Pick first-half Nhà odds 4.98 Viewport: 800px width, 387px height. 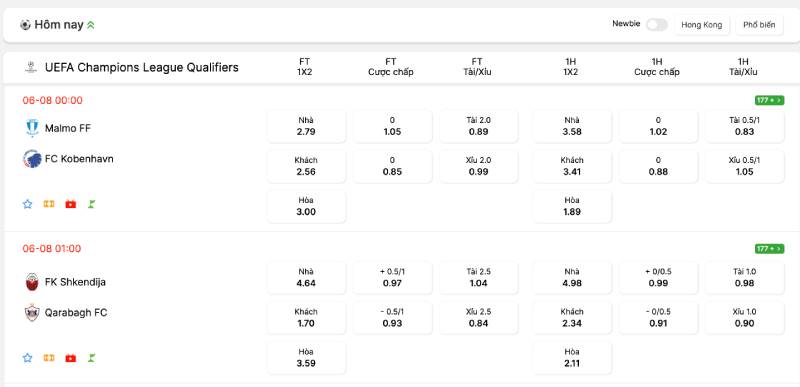click(x=572, y=278)
